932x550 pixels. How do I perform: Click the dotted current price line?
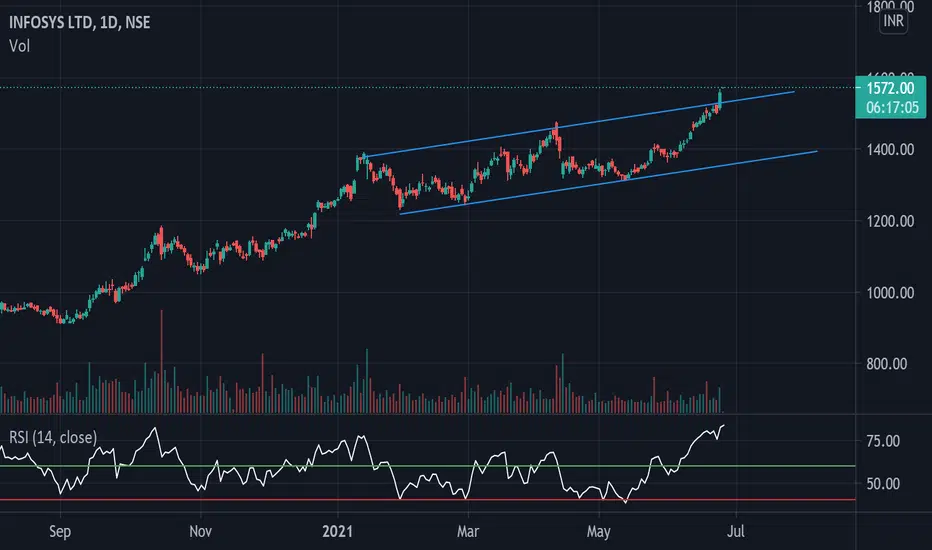(427, 88)
